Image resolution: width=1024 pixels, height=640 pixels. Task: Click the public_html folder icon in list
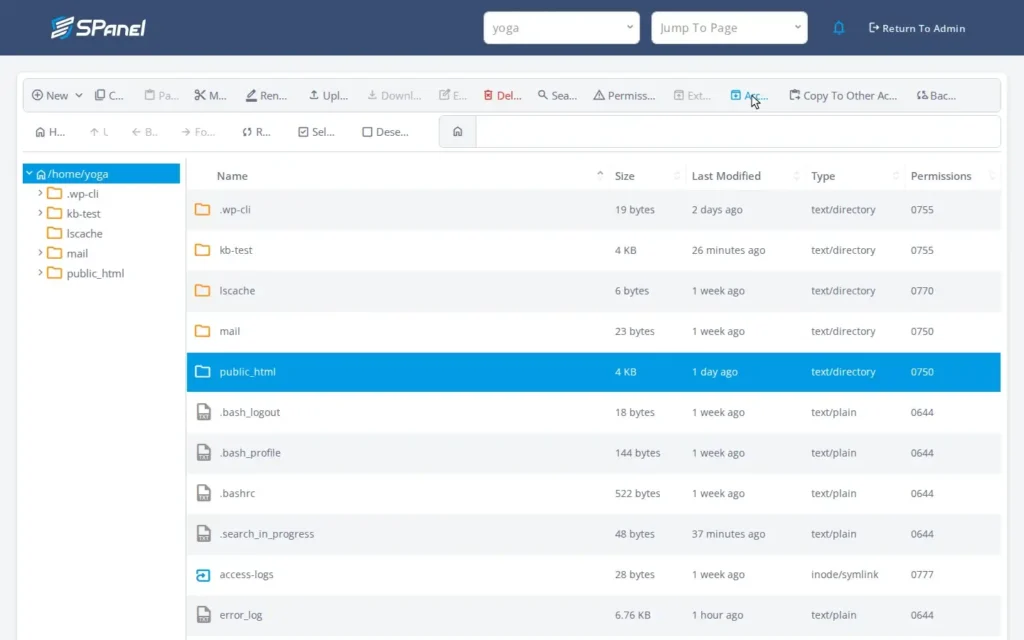tap(202, 371)
